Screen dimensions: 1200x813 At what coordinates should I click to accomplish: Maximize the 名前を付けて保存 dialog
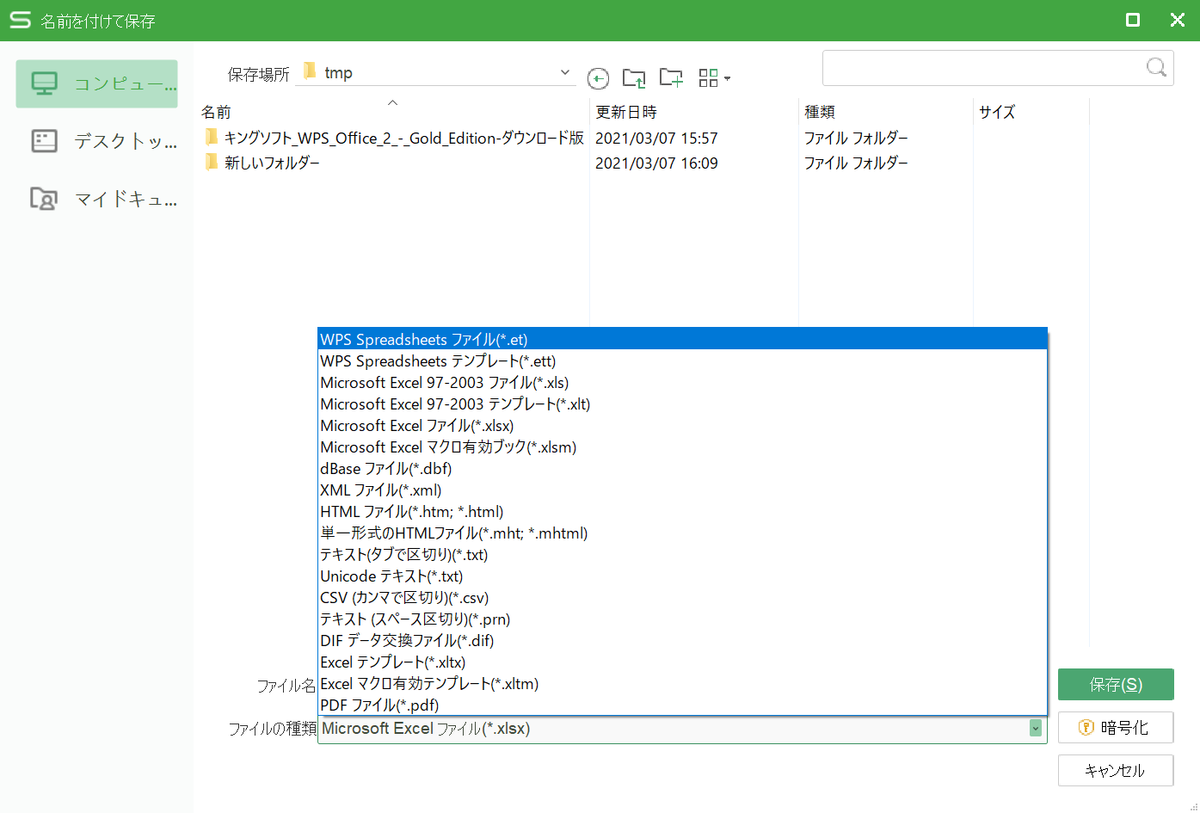pos(1133,20)
